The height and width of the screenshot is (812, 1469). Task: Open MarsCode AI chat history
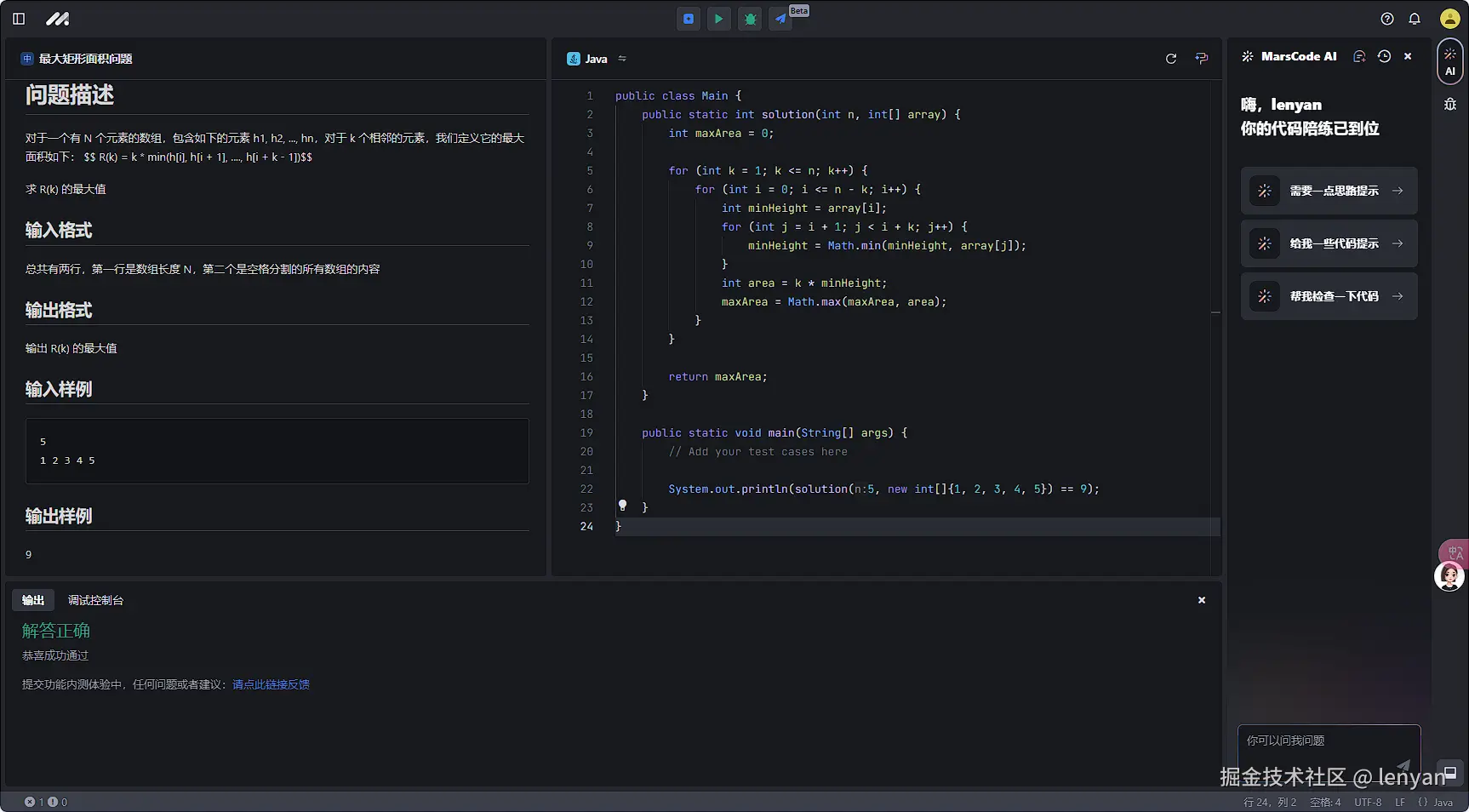pos(1385,56)
